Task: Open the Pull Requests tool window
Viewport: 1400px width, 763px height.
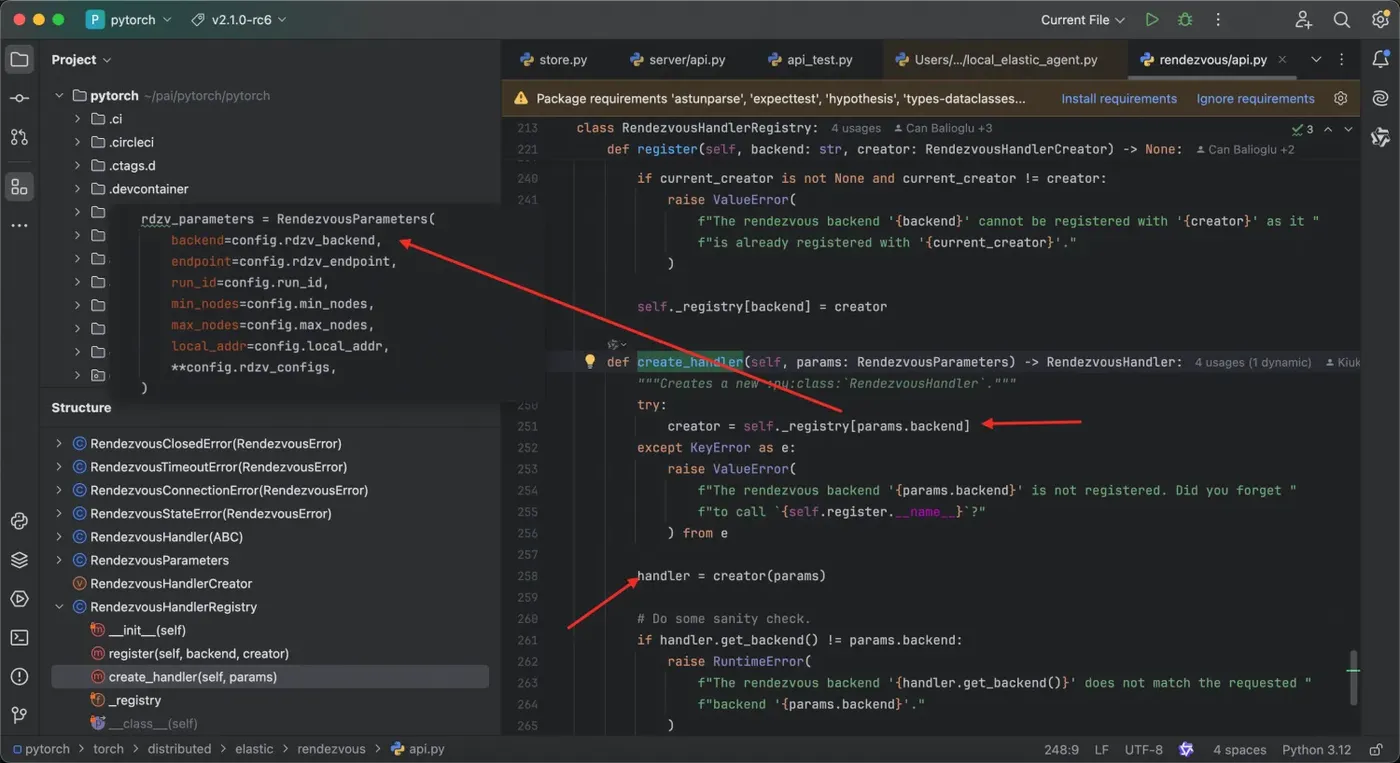Action: point(19,136)
